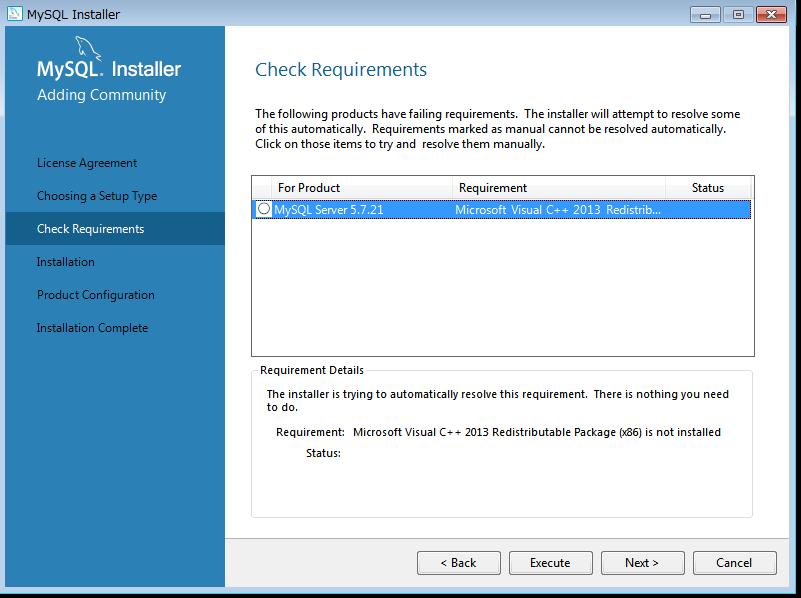Click the For Product column header
This screenshot has height=598, width=801.
[x=362, y=188]
